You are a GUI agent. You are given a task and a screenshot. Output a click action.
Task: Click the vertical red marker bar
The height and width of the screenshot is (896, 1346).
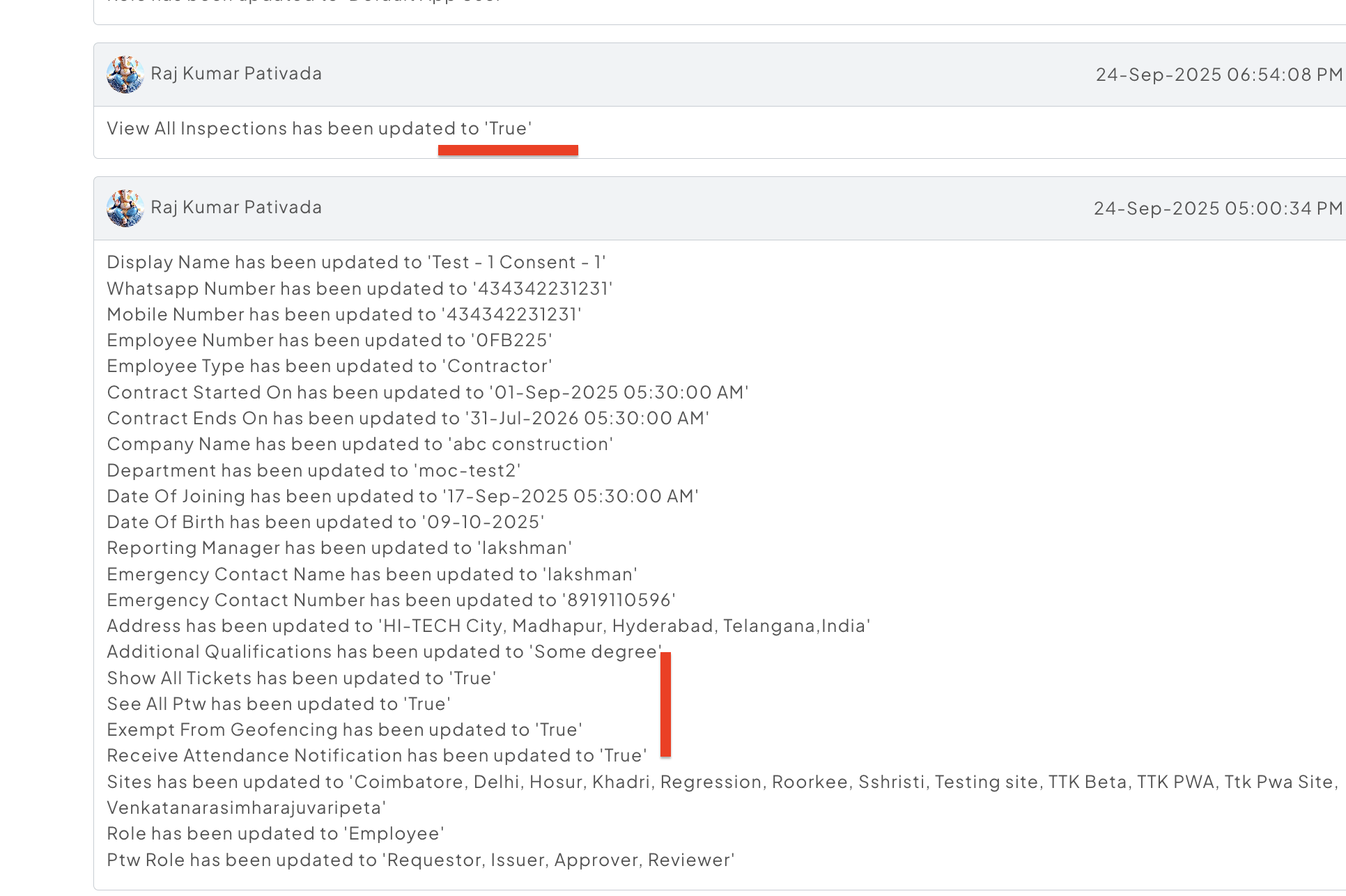click(x=665, y=704)
